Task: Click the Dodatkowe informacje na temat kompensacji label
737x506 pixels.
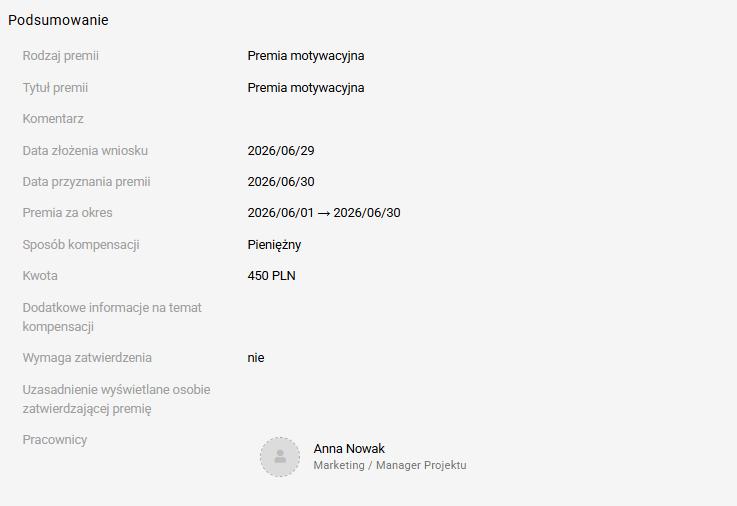Action: coord(112,317)
